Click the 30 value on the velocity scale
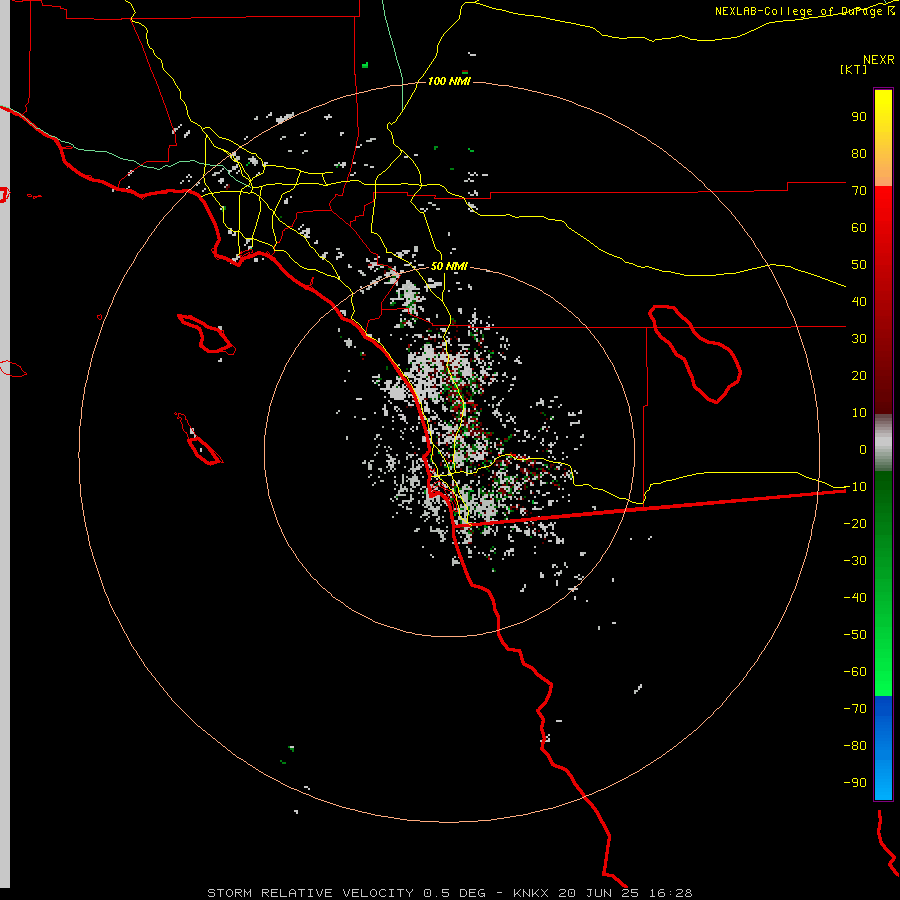The width and height of the screenshot is (900, 900). click(859, 339)
